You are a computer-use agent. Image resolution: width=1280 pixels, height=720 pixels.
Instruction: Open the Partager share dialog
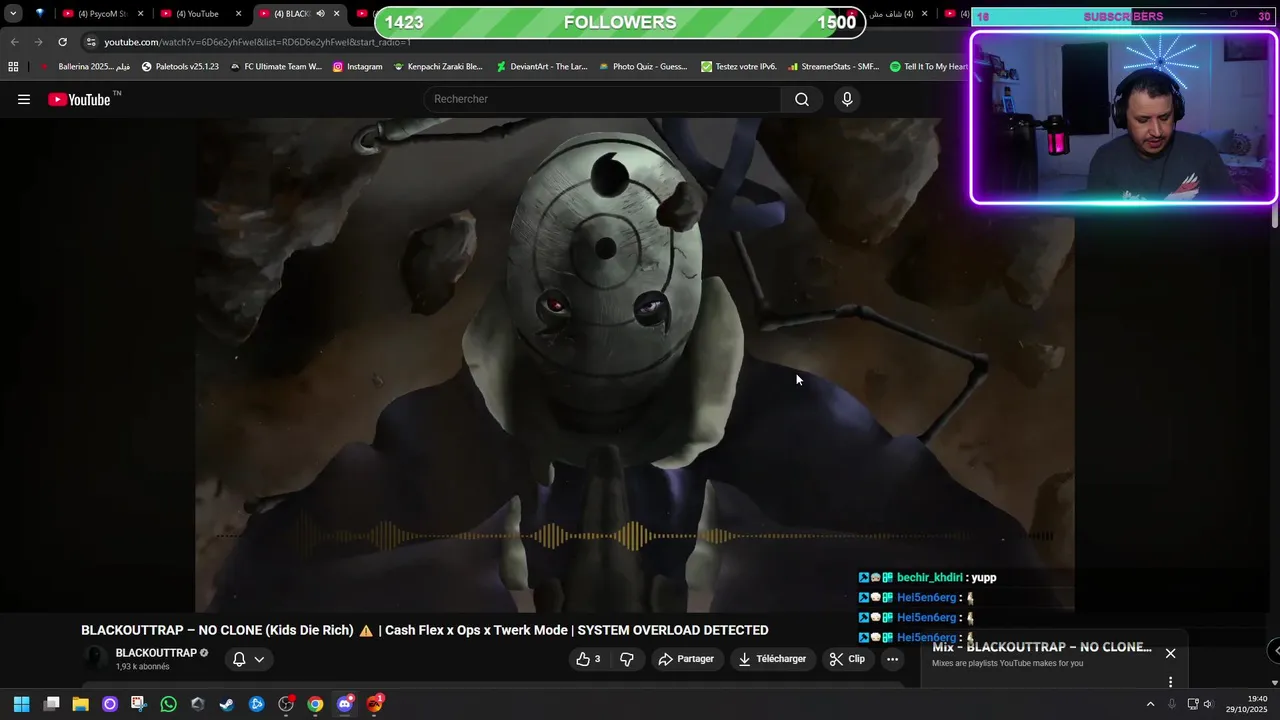click(x=686, y=659)
